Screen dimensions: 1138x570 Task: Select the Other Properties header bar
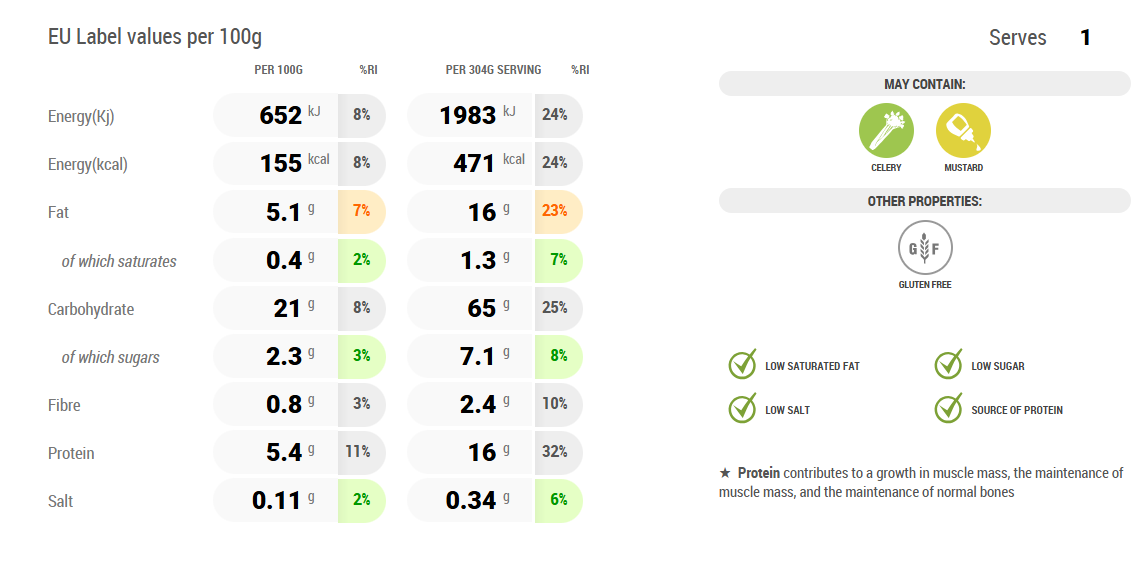coord(924,201)
